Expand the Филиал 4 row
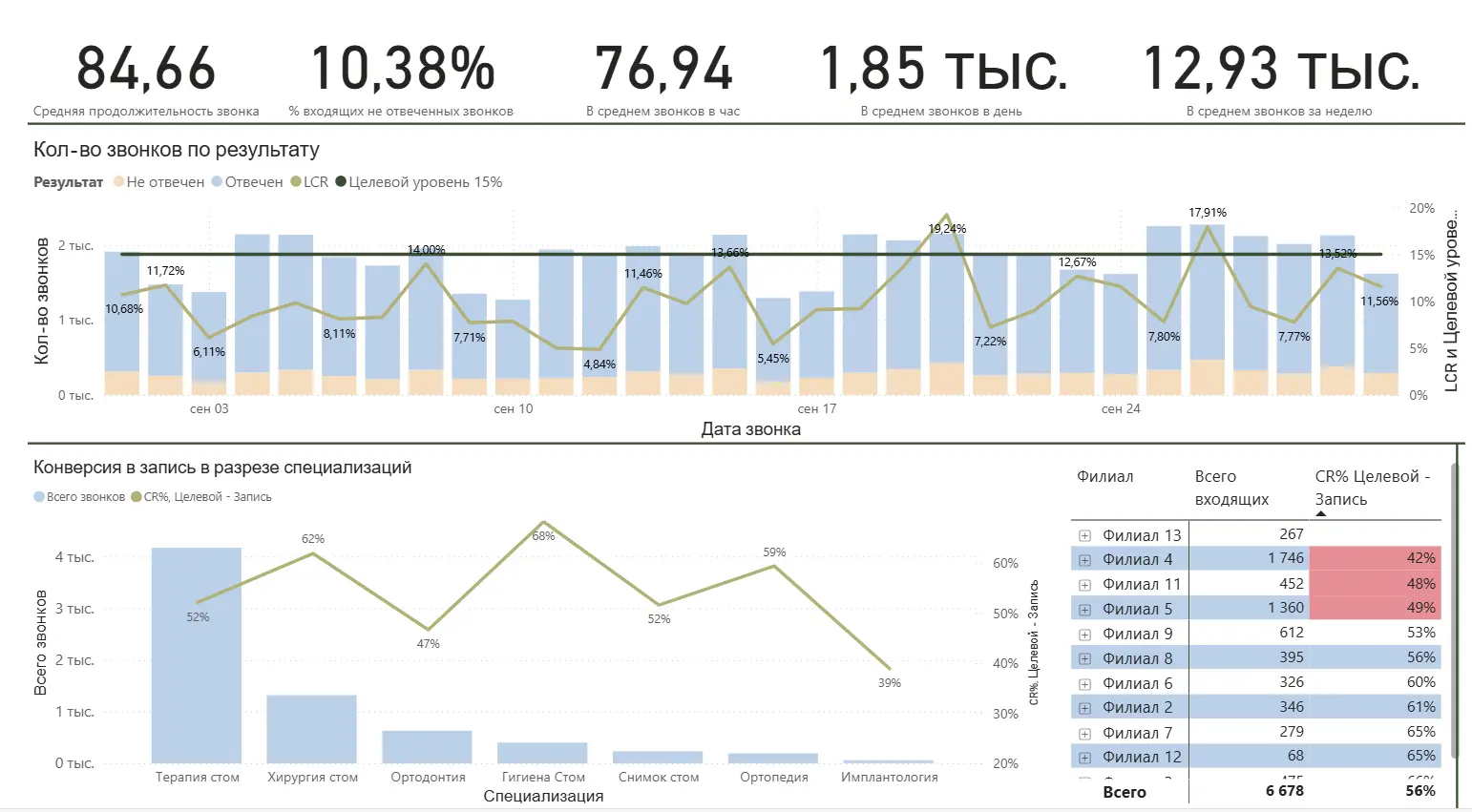 [x=1084, y=560]
